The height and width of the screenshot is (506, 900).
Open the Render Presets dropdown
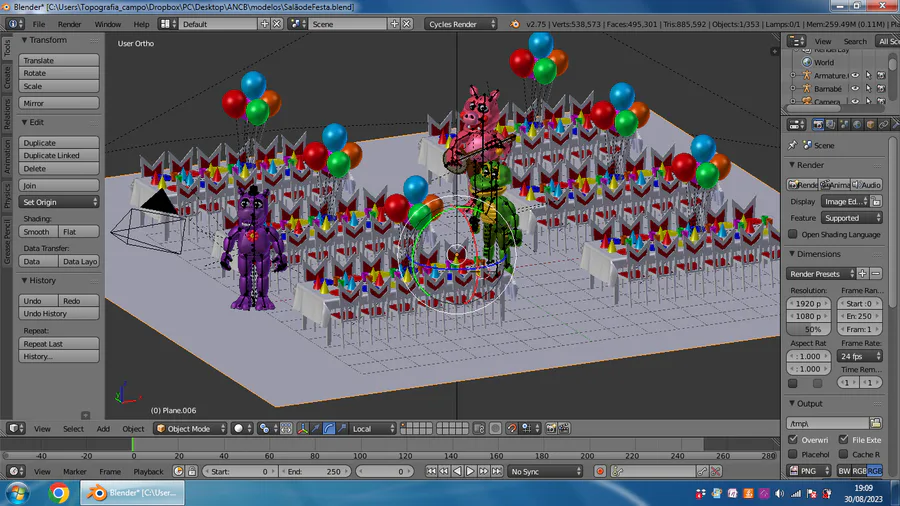click(821, 274)
